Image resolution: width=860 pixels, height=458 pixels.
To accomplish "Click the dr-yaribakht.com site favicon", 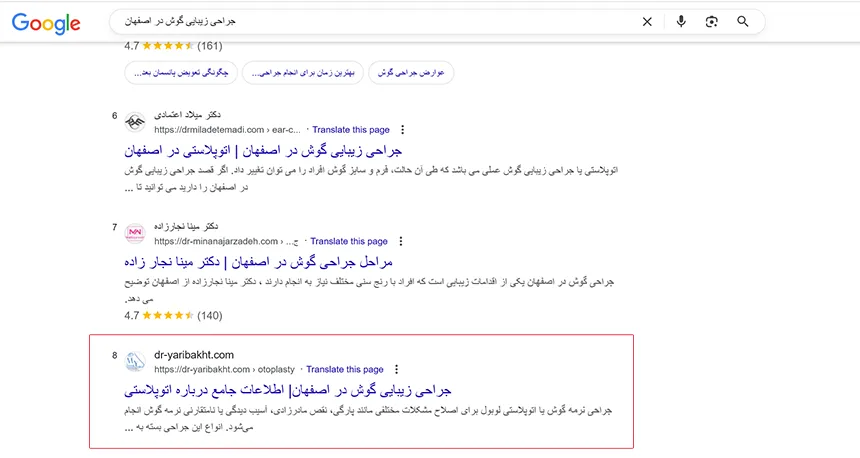I will tap(135, 362).
